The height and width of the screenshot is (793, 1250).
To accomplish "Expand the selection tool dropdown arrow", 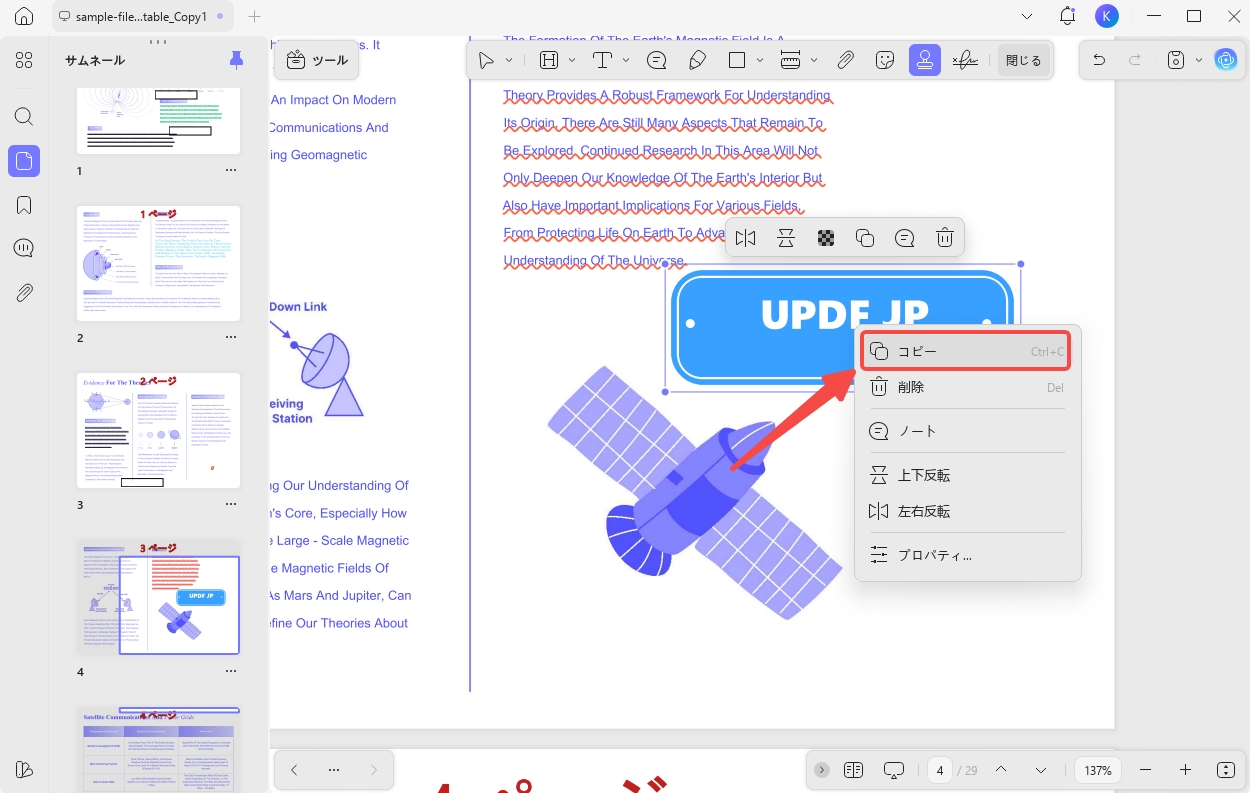I will pyautogui.click(x=509, y=60).
